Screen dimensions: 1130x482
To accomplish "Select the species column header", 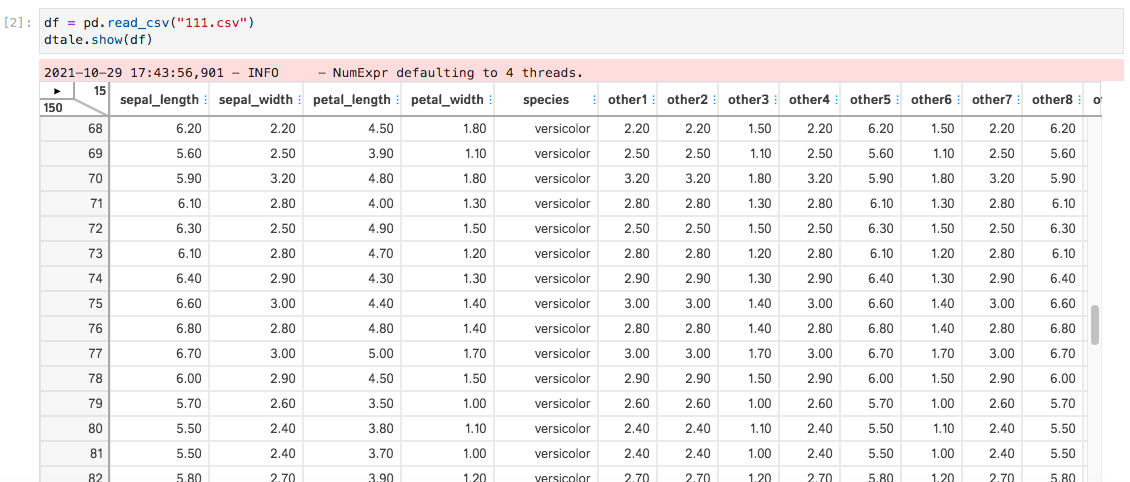I will click(x=546, y=100).
